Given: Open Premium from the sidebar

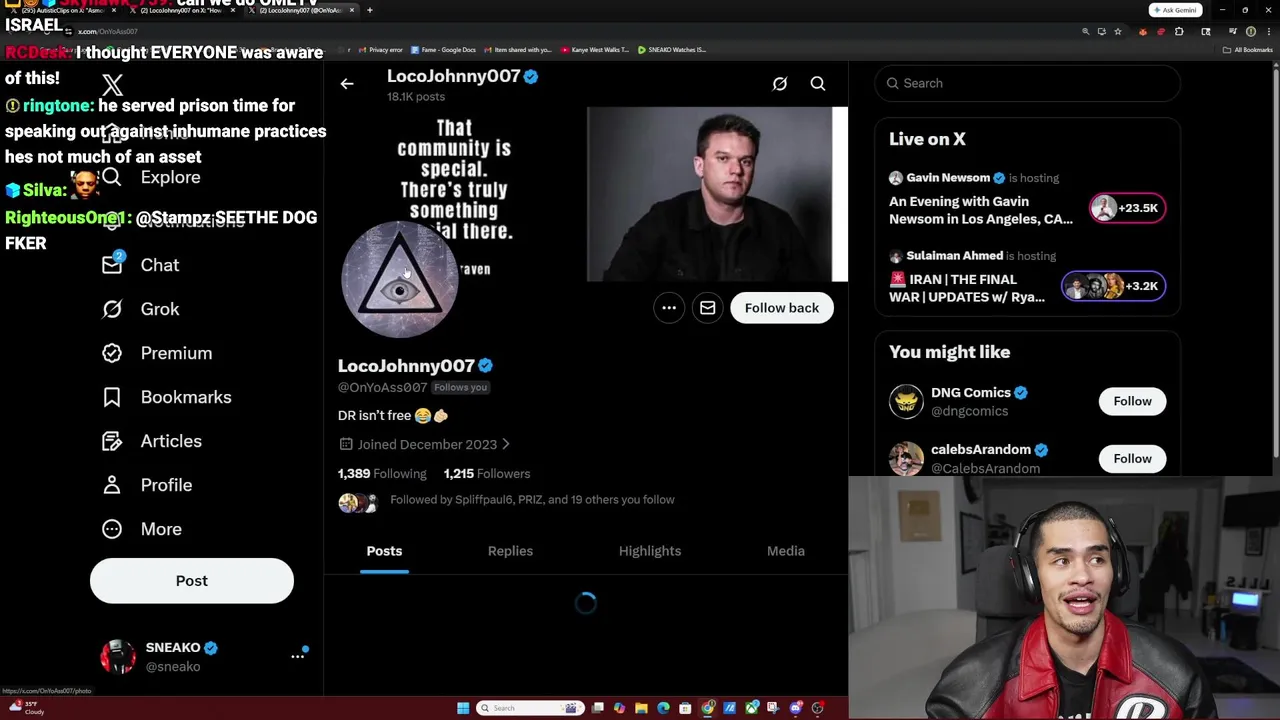Looking at the screenshot, I should pyautogui.click(x=157, y=353).
